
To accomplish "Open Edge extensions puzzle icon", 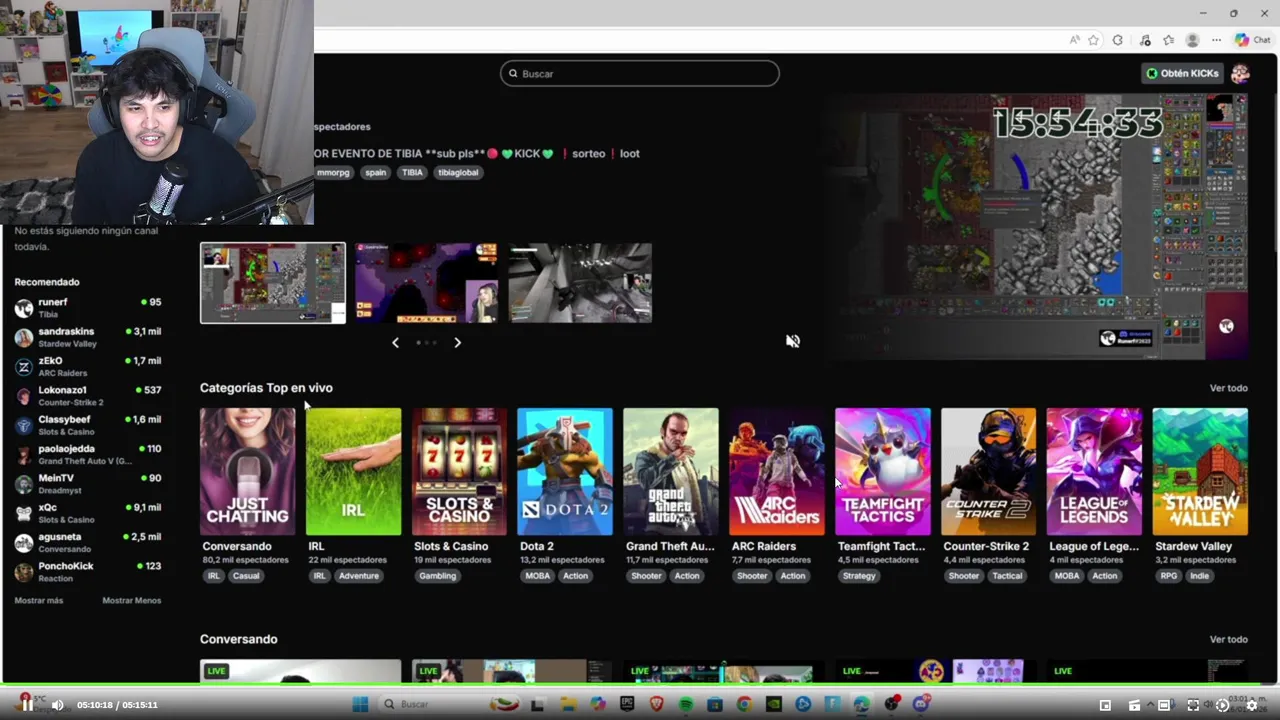I will click(x=1118, y=40).
